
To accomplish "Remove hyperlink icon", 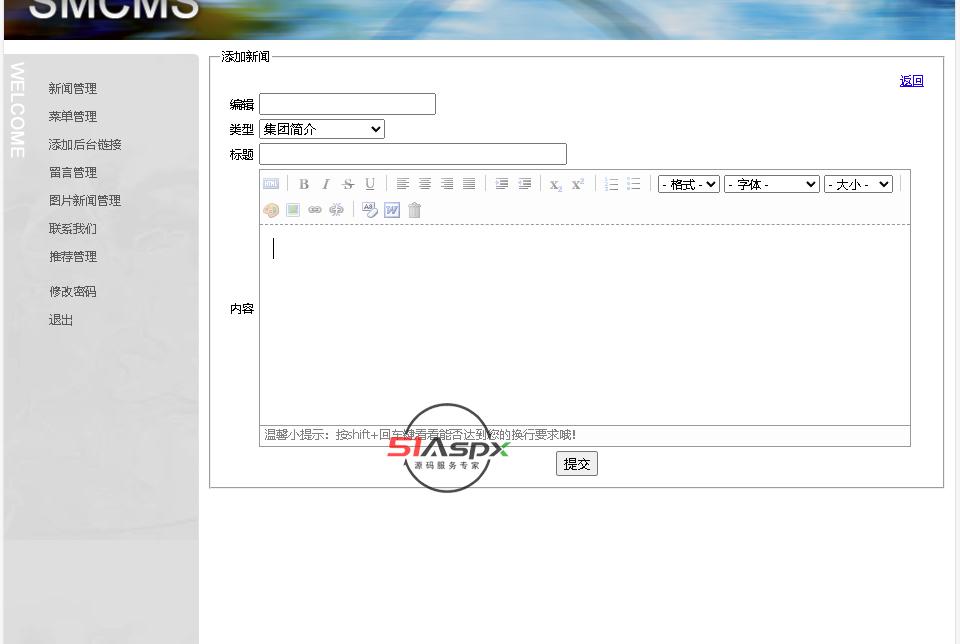I will 336,210.
